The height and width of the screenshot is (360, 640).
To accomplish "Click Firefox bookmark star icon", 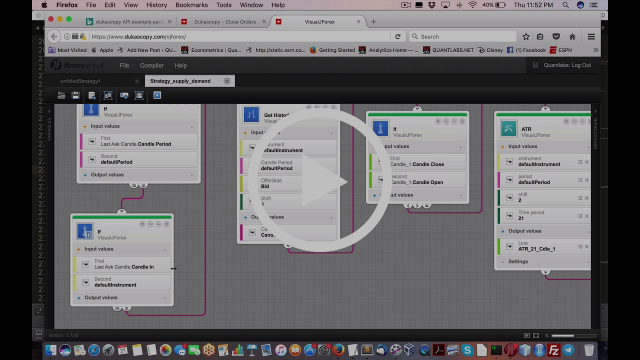I will (x=526, y=37).
